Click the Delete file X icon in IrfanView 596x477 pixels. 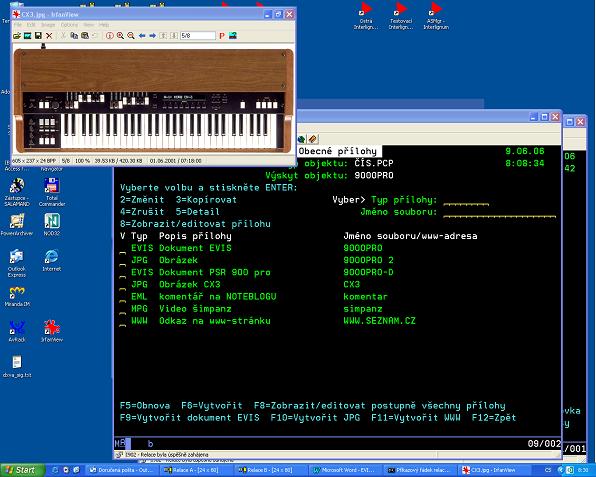(49, 36)
